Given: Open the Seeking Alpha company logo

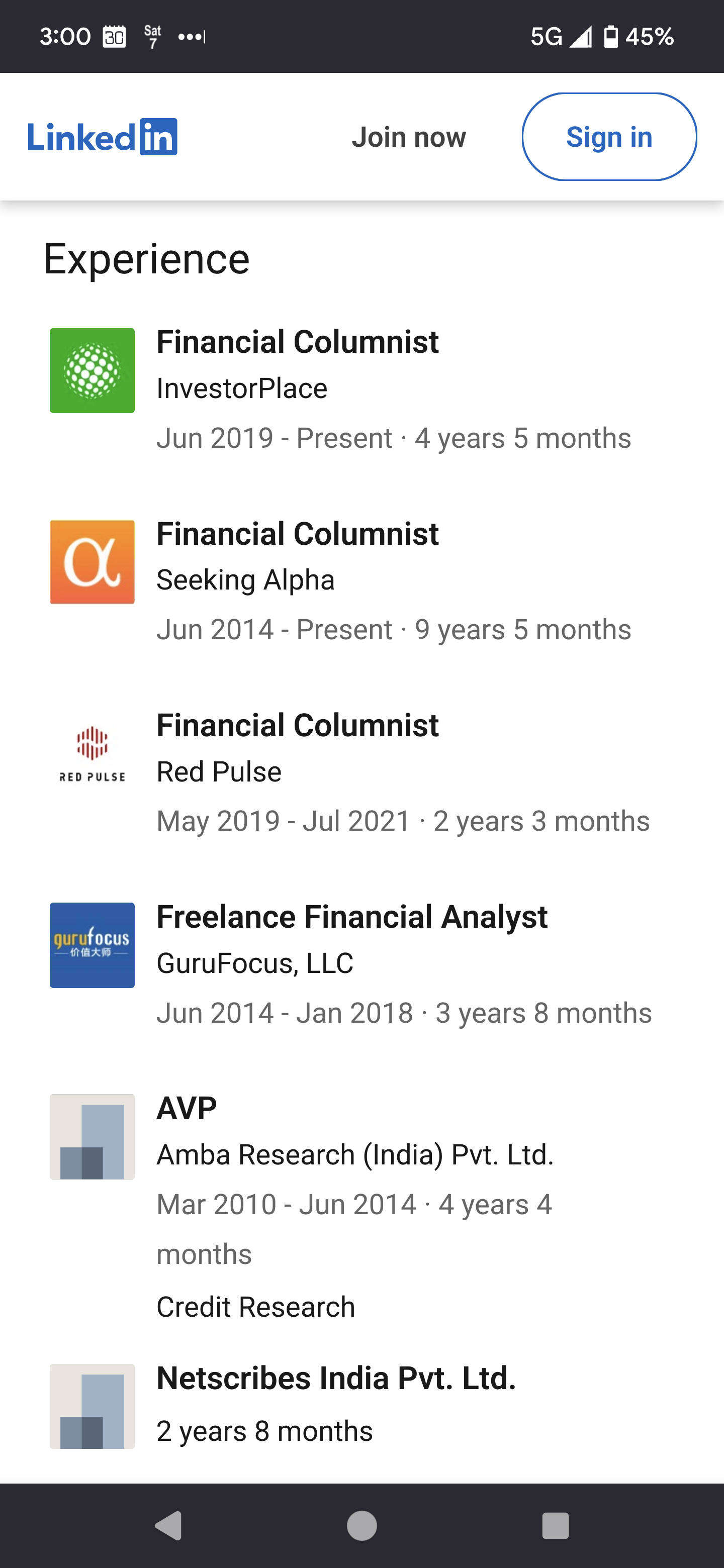Looking at the screenshot, I should point(92,562).
